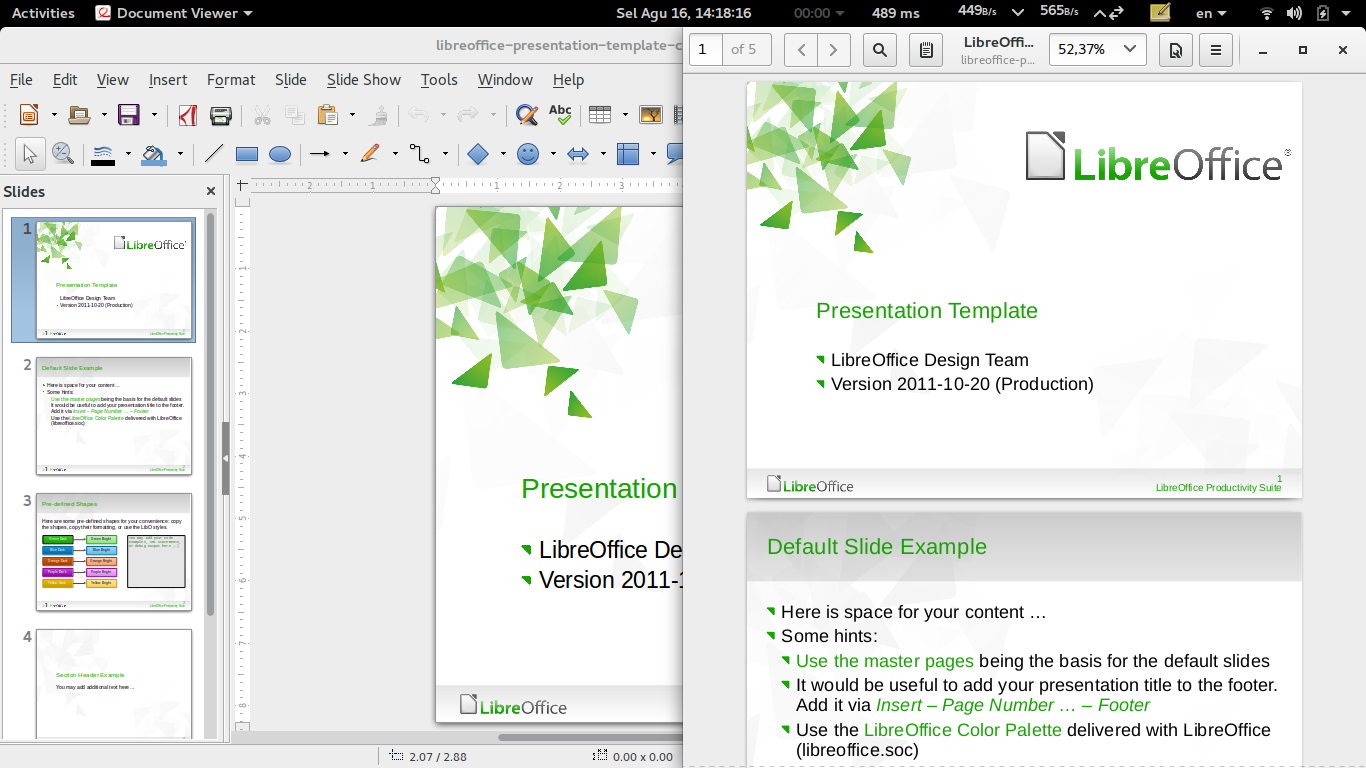1366x768 pixels.
Task: Save the presentation with the floppy disk icon
Action: pyautogui.click(x=129, y=115)
